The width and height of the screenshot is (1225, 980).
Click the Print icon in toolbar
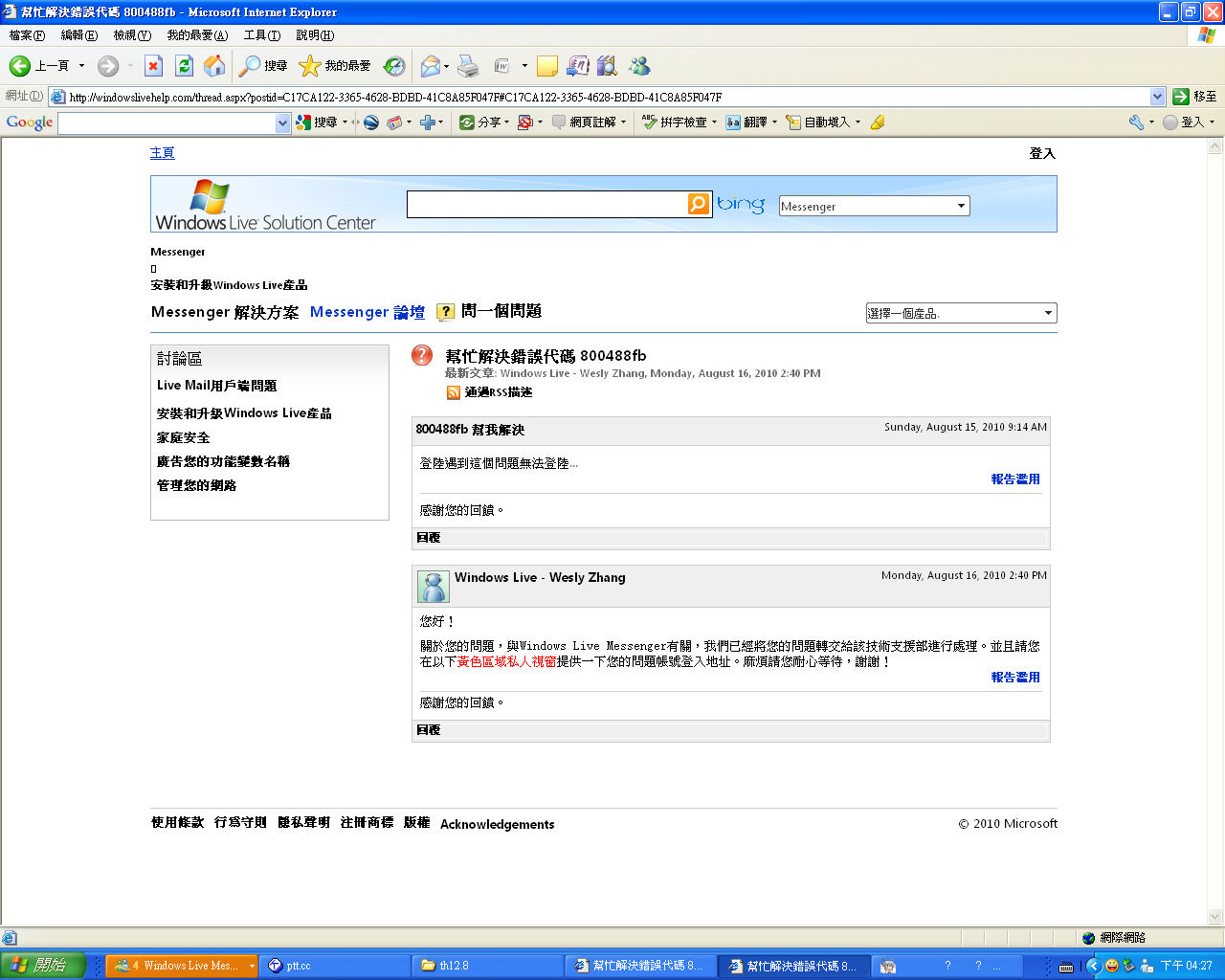coord(468,66)
